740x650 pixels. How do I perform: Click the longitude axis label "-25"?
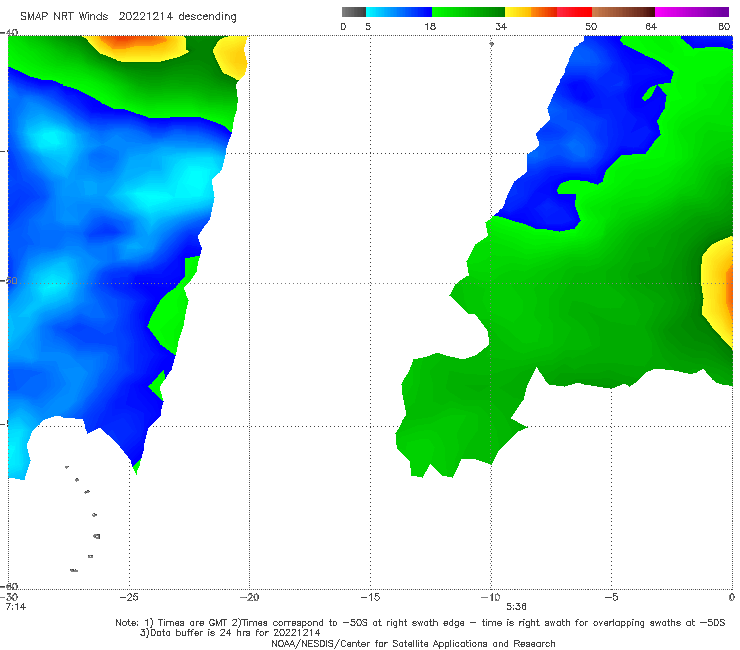pos(129,597)
